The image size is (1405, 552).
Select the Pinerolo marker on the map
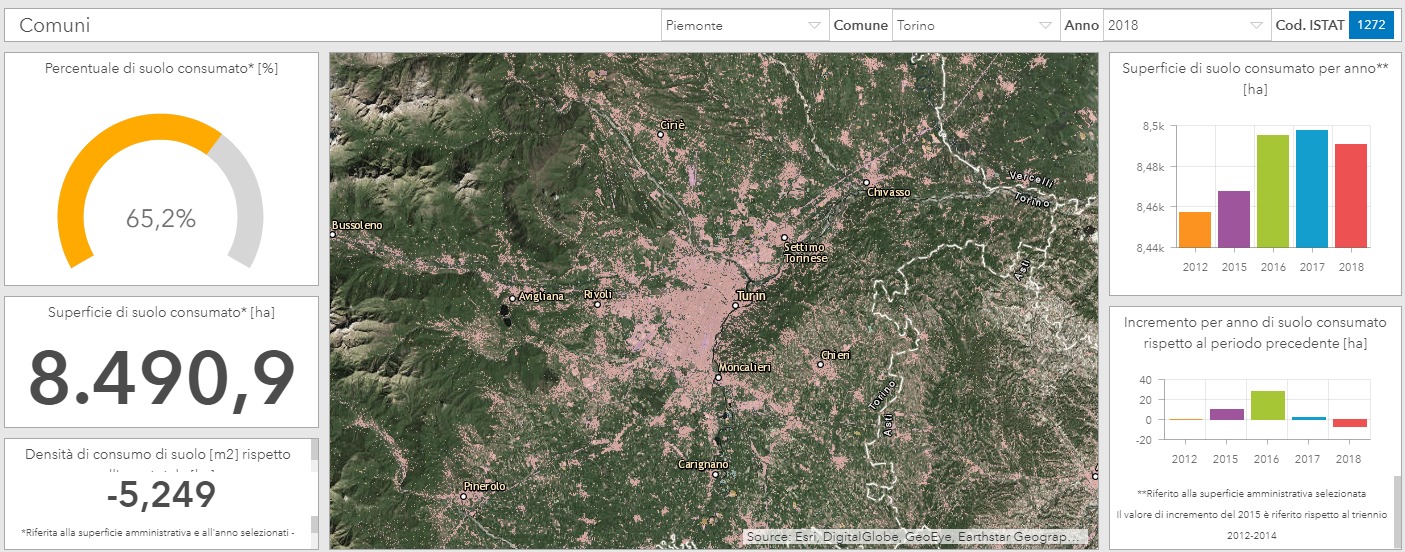tap(464, 495)
